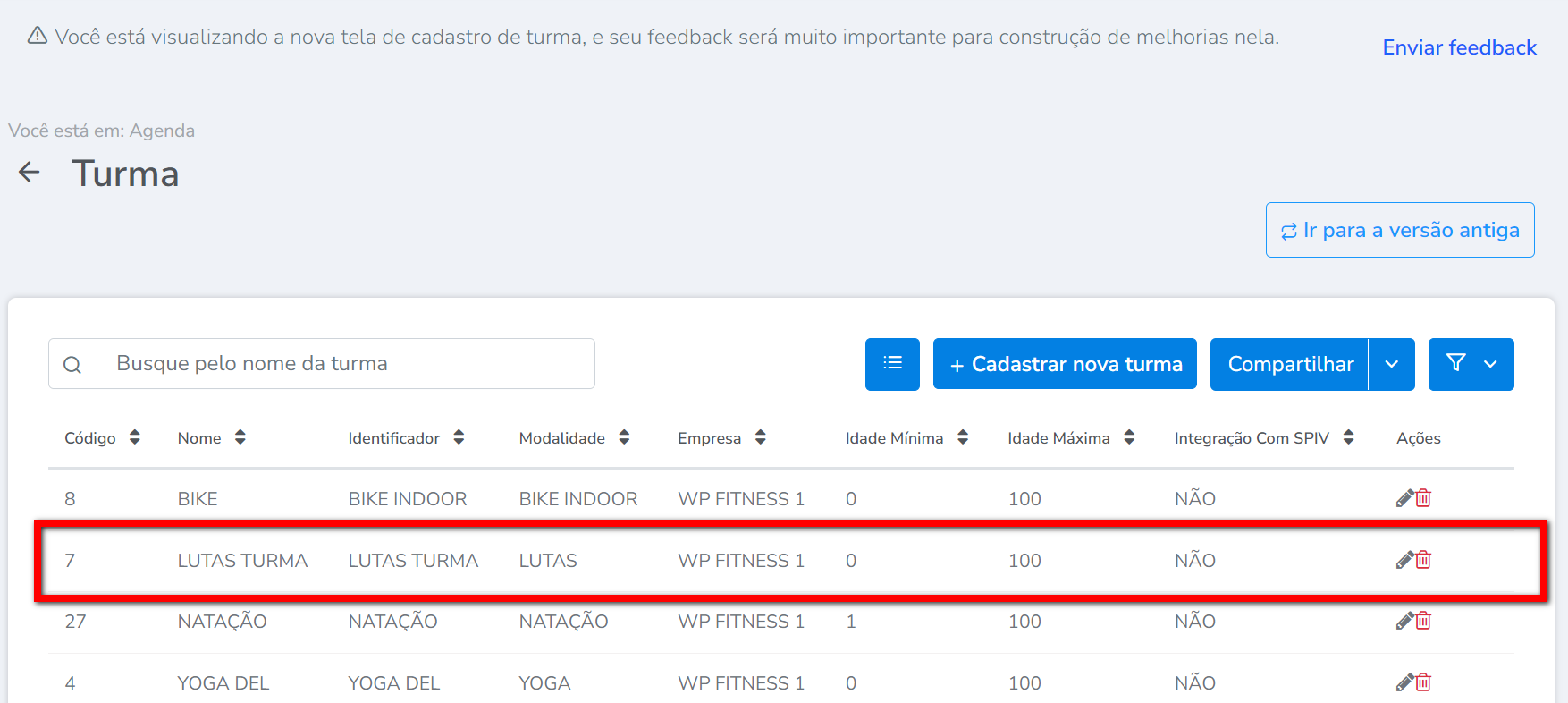The width and height of the screenshot is (1568, 703).
Task: Delete the YOGA DEL class trash icon
Action: click(1423, 682)
